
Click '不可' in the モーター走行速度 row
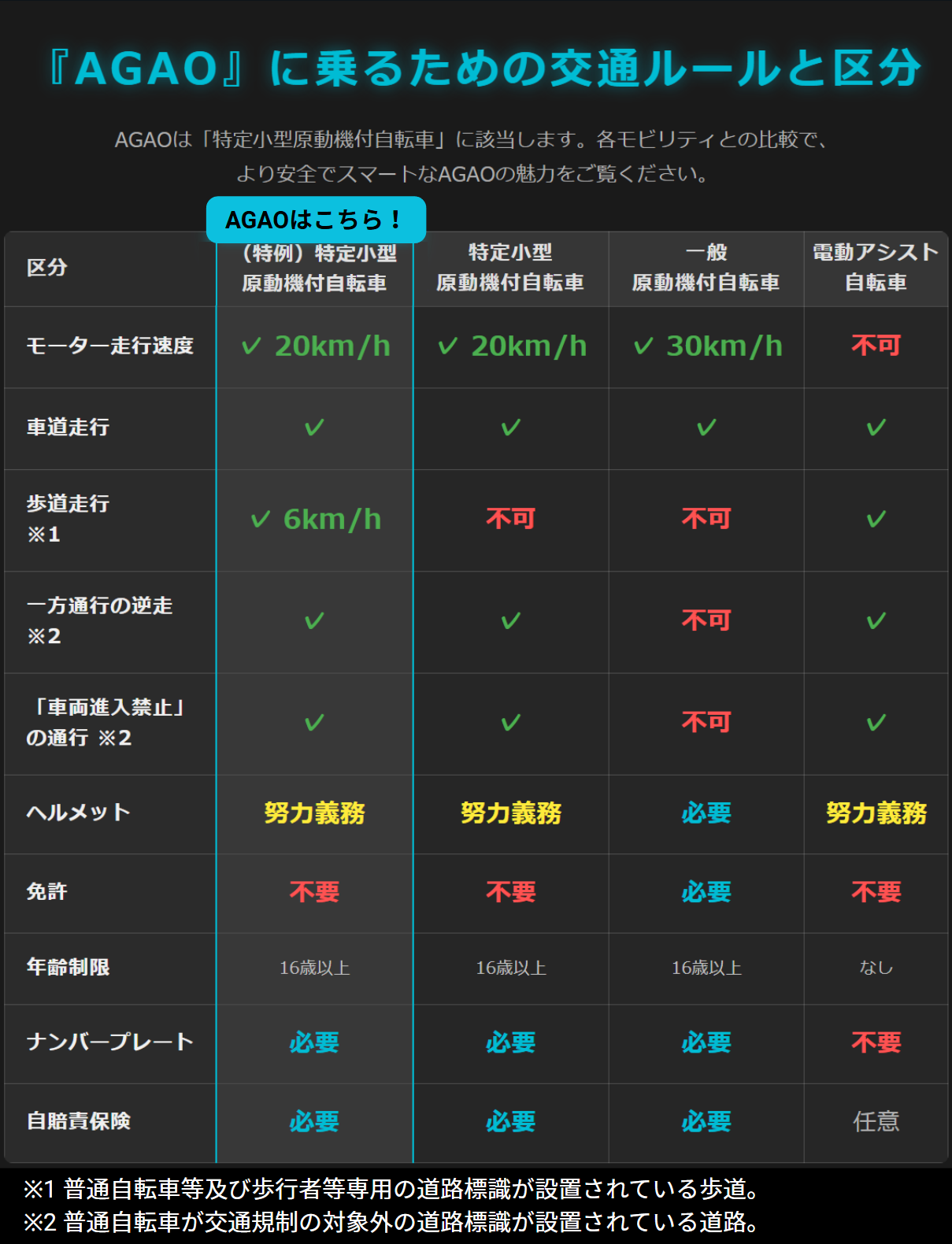pos(876,345)
